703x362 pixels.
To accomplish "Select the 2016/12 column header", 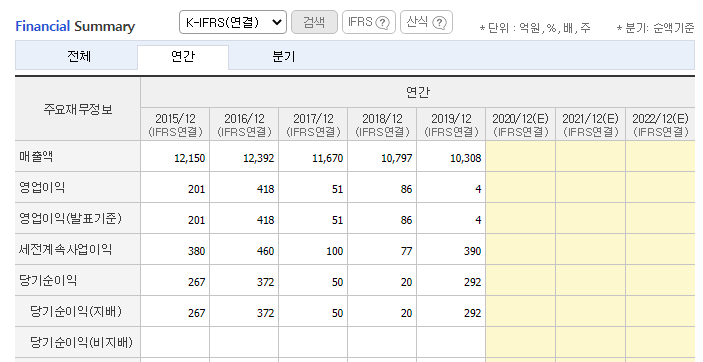I will pos(244,124).
